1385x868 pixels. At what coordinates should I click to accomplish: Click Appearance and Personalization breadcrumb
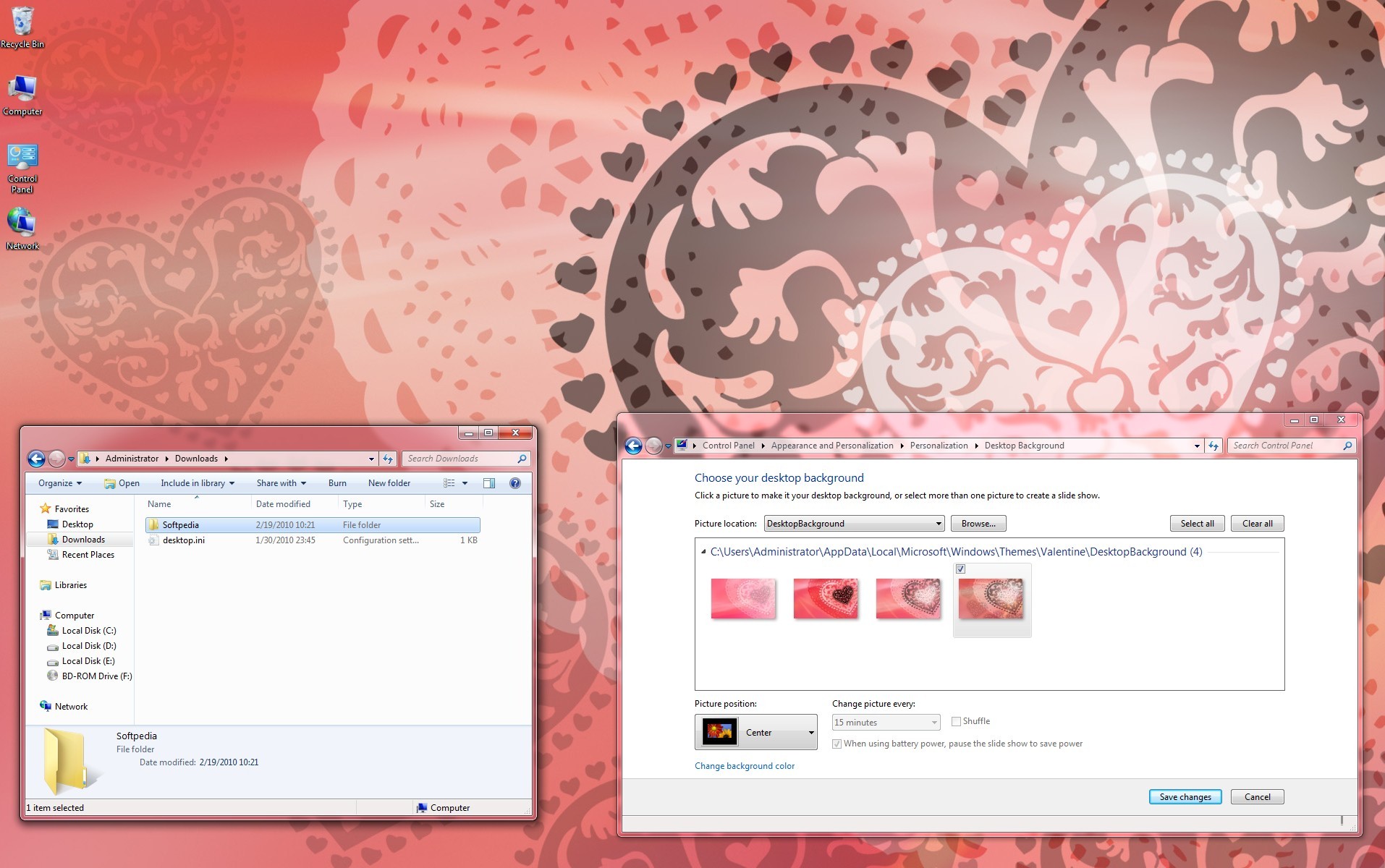click(832, 446)
